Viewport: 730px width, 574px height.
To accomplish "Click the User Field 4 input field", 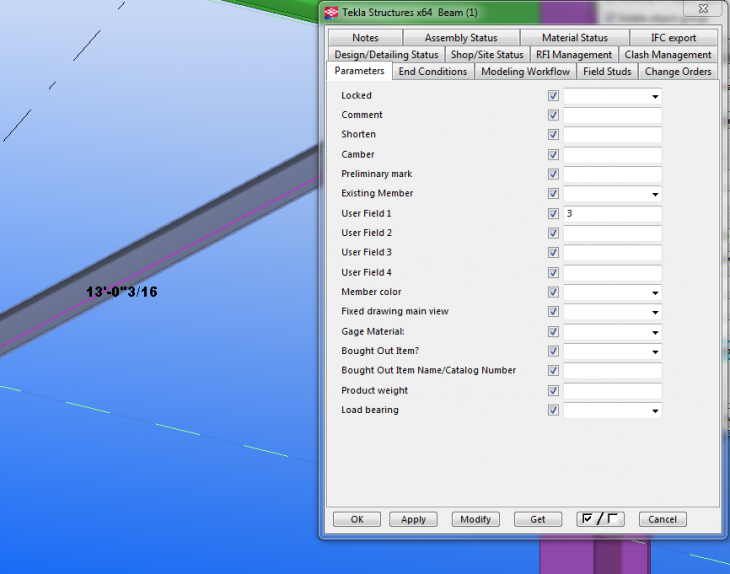I will 613,273.
